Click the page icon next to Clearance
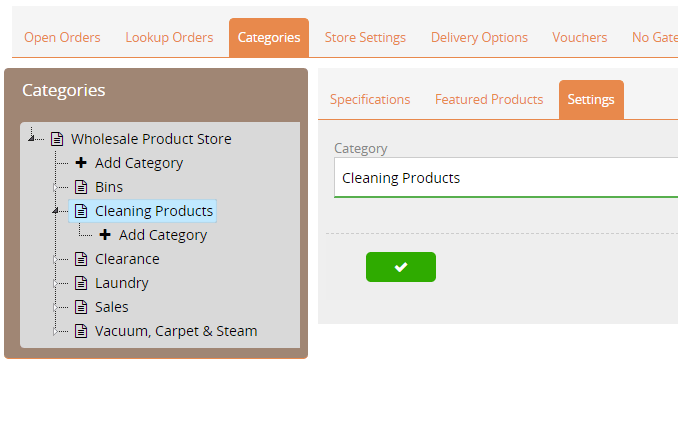The height and width of the screenshot is (422, 678). pos(81,259)
